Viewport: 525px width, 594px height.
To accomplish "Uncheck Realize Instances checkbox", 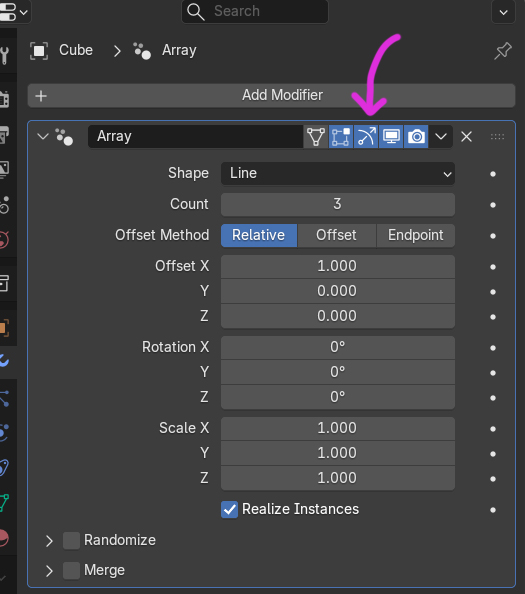I will pyautogui.click(x=230, y=510).
